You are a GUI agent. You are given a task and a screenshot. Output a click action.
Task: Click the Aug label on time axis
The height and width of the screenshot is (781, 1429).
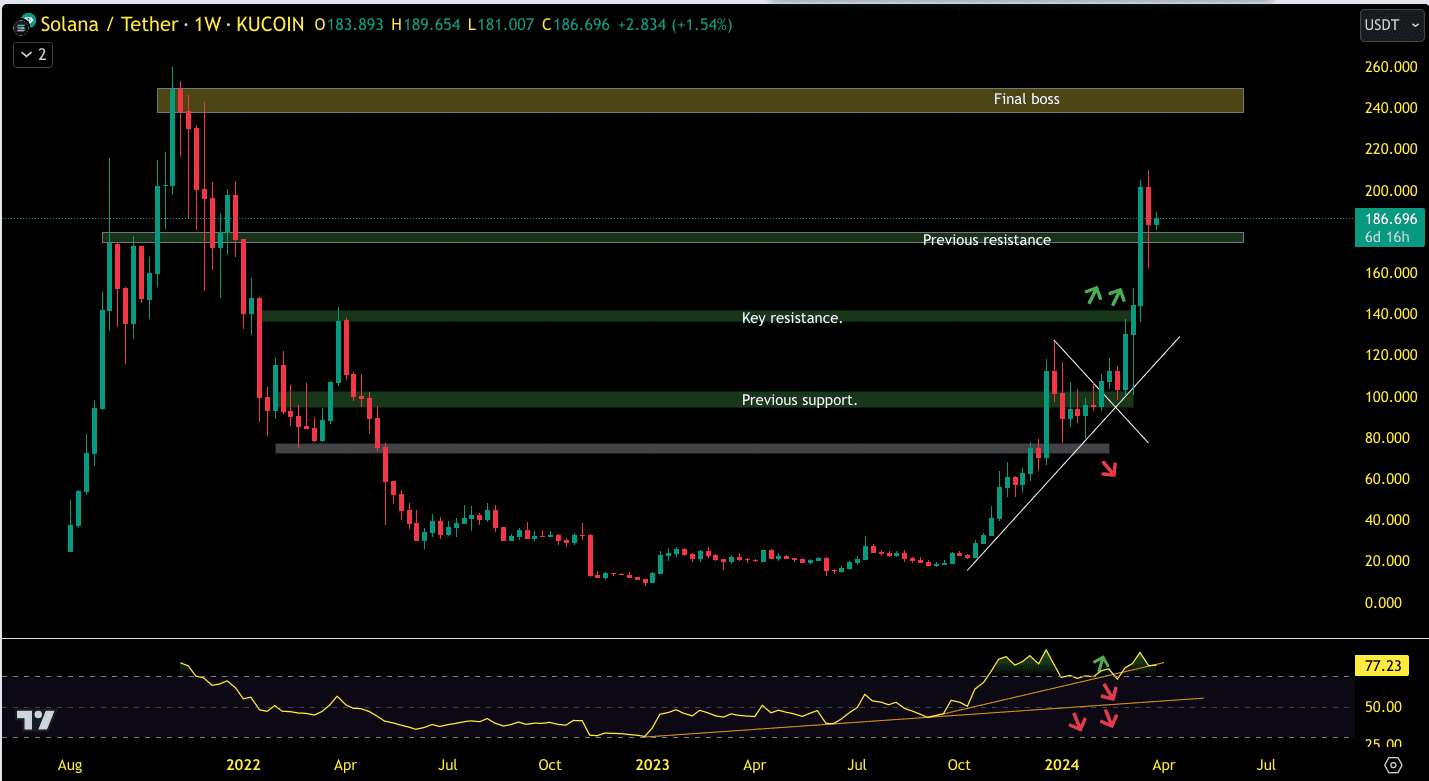(x=69, y=766)
